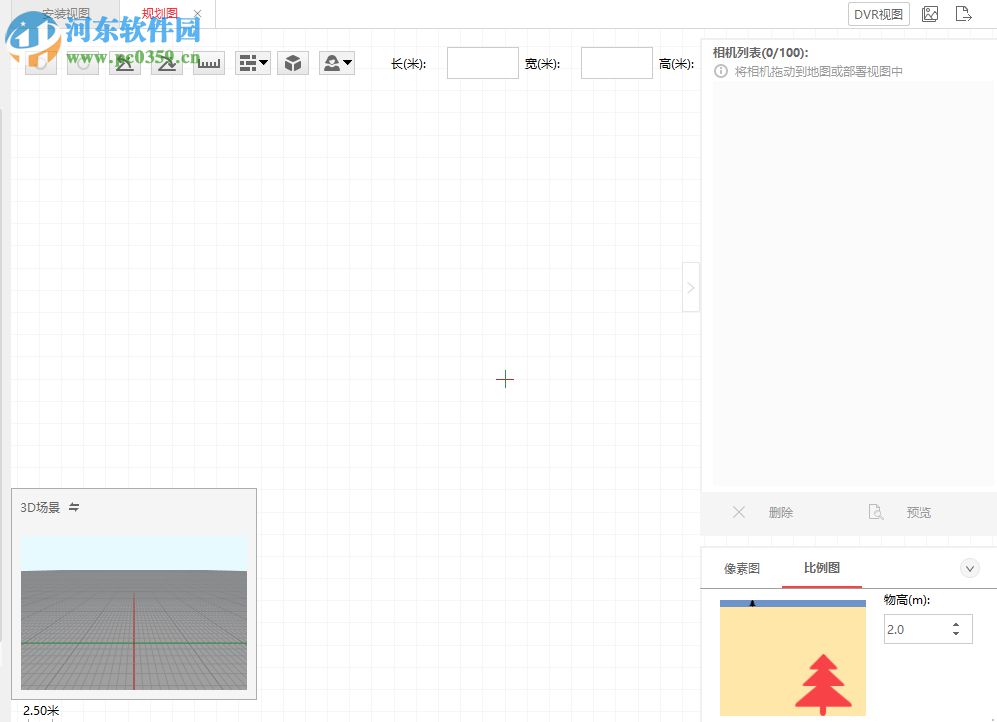Expand the right panel with the arrow chevron
The image size is (997, 722).
click(x=691, y=286)
